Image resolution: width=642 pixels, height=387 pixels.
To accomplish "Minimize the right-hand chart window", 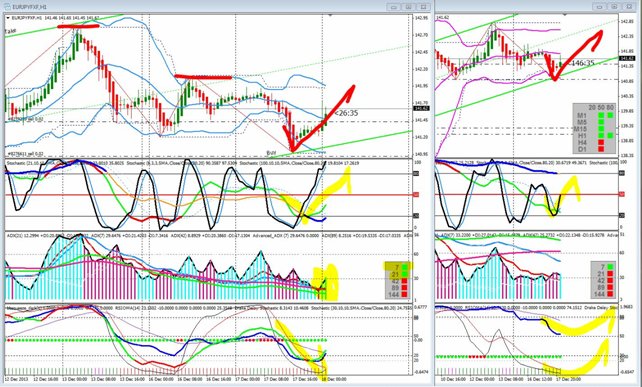I will (x=599, y=7).
